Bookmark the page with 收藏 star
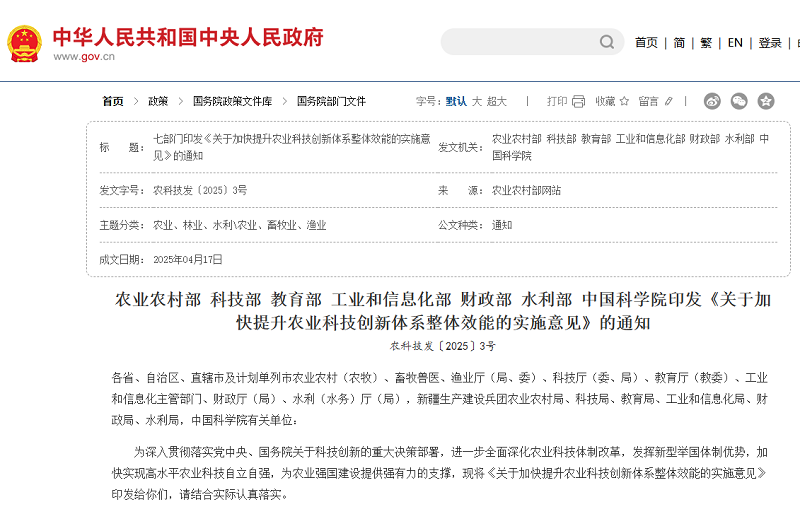 coord(612,101)
